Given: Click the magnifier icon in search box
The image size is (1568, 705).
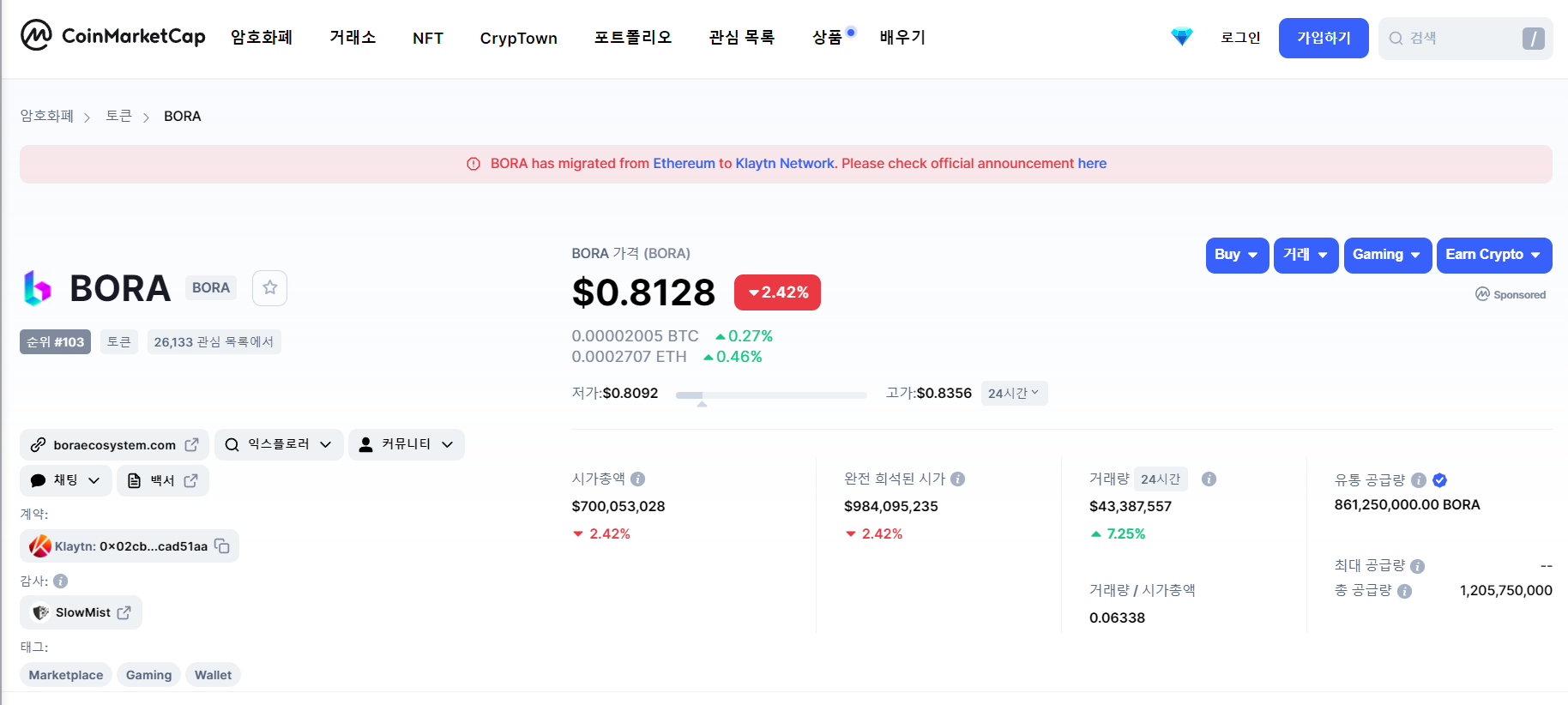Looking at the screenshot, I should click(x=1396, y=39).
